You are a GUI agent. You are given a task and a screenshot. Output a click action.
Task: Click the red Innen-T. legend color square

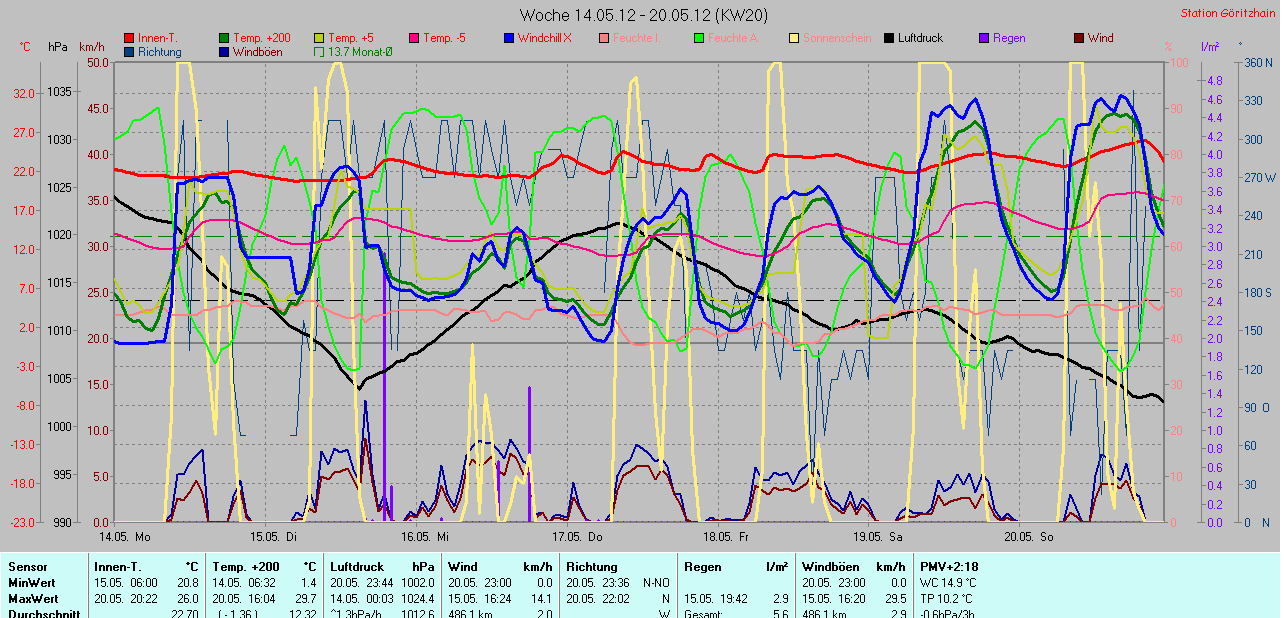130,38
